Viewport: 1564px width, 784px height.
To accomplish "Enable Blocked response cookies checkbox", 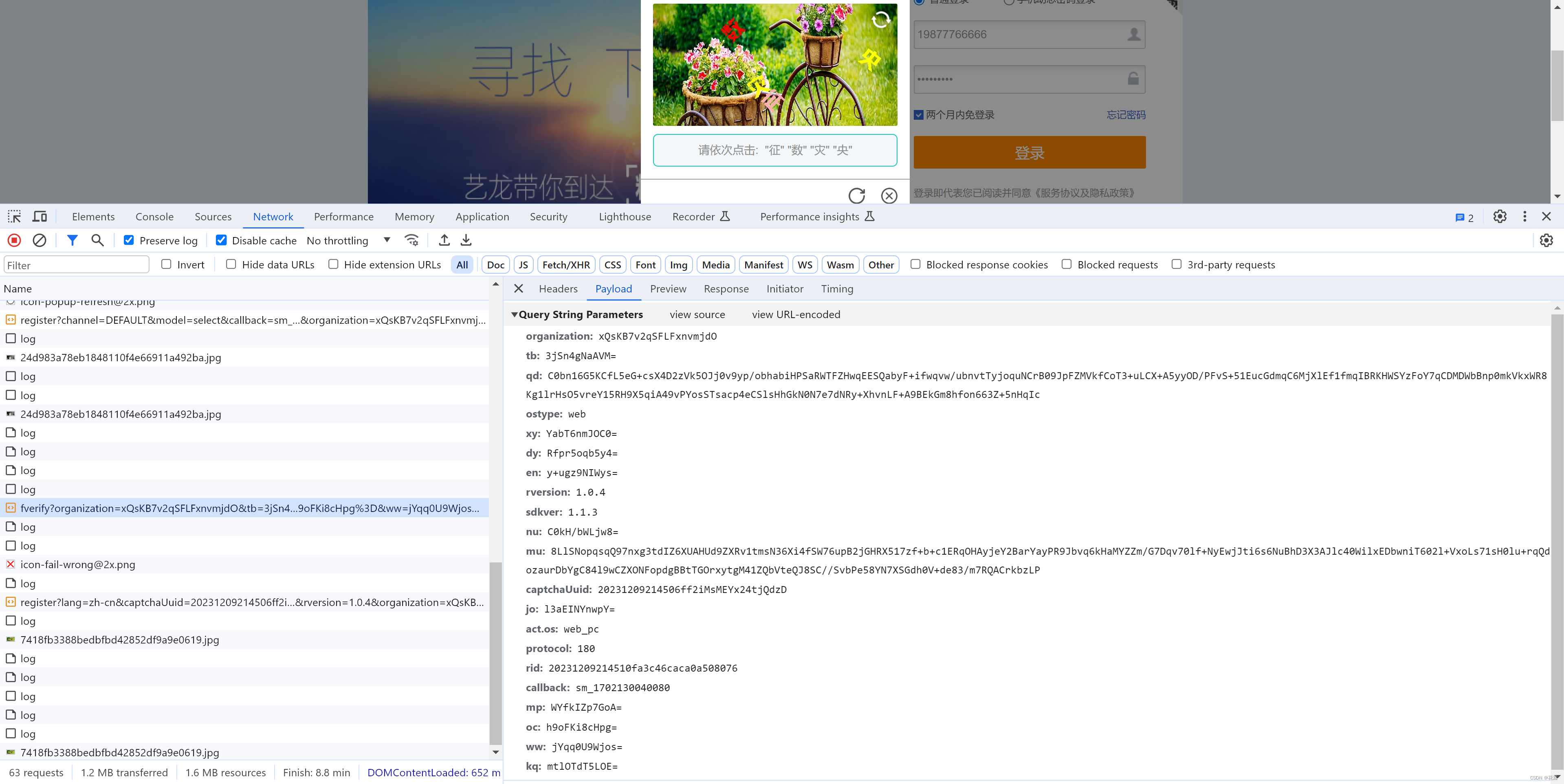I will (915, 265).
